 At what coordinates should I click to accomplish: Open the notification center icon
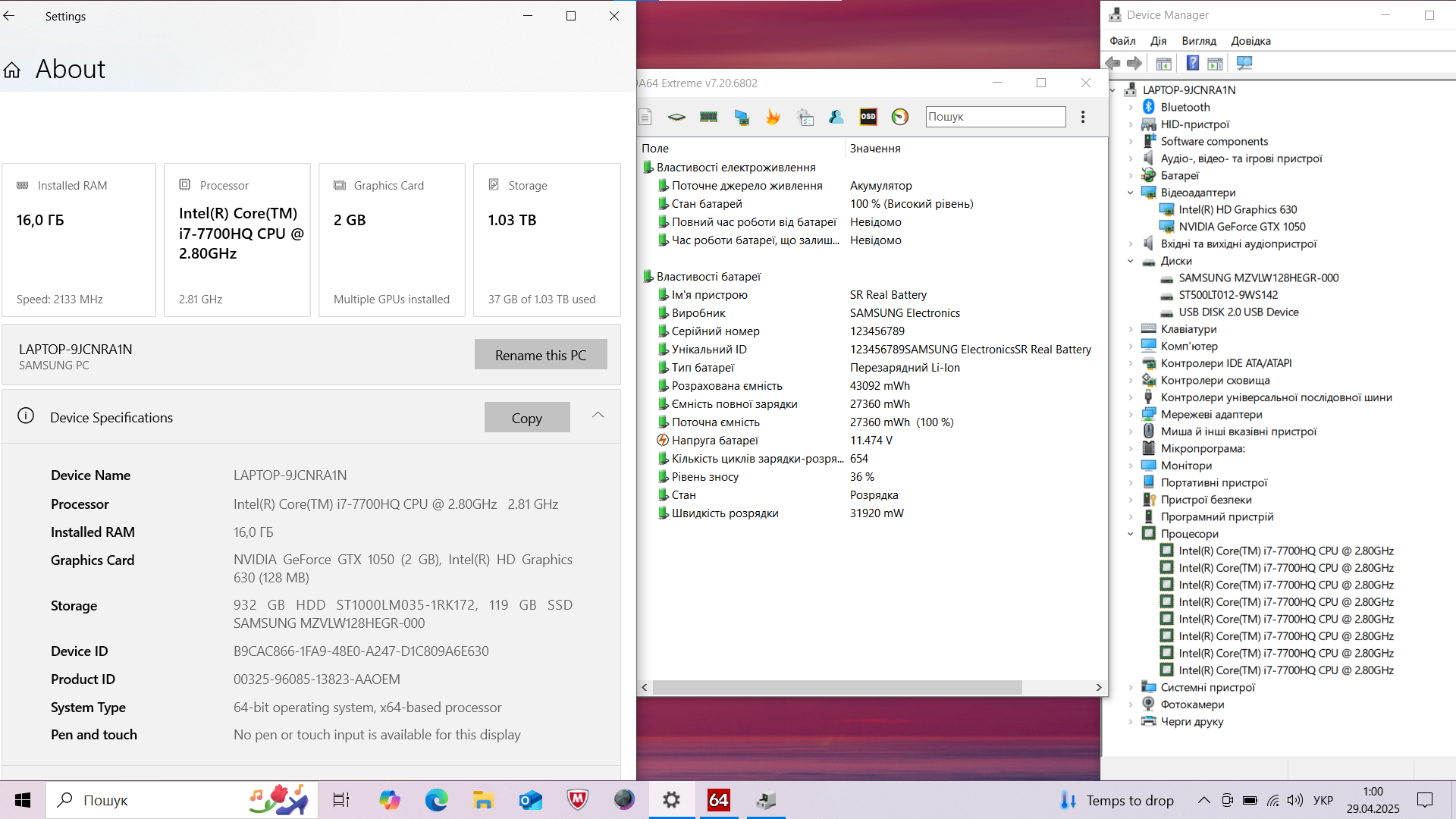1425,800
